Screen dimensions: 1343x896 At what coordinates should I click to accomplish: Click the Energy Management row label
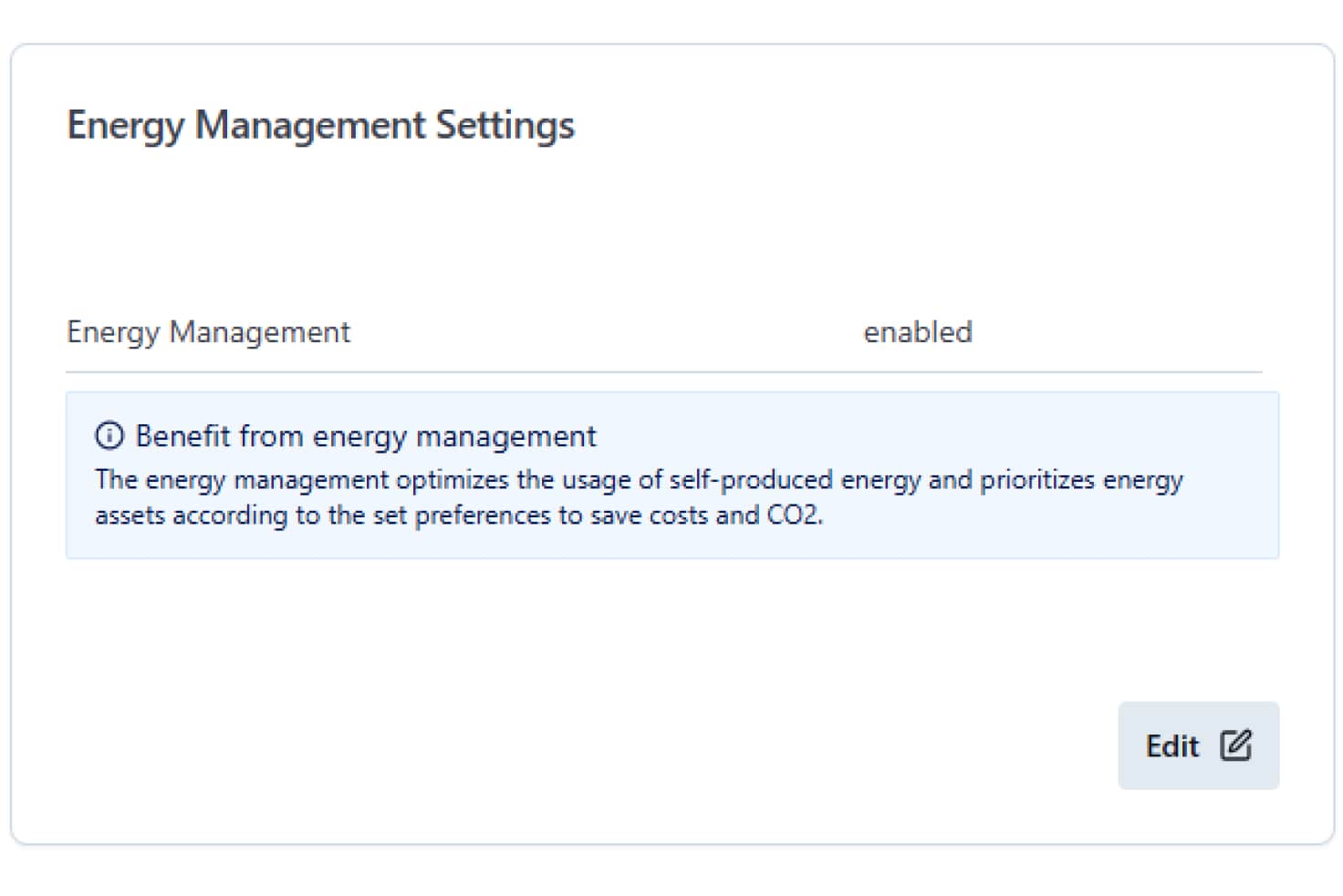point(208,333)
